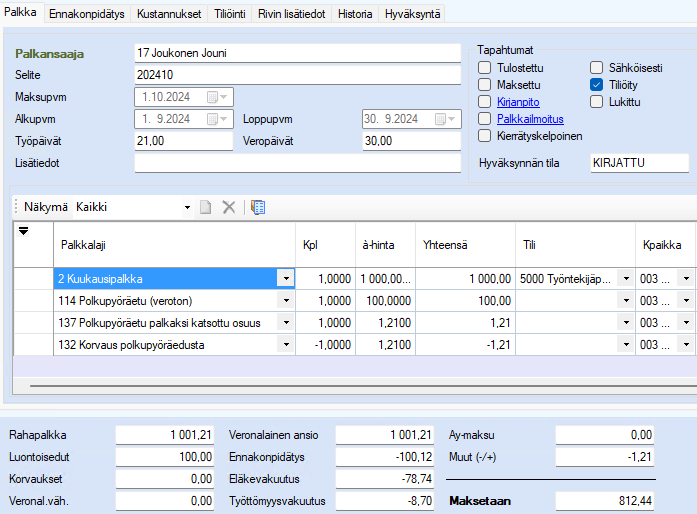Switch to the Ennakonpidätys tab
This screenshot has height=514, width=697.
pos(87,14)
